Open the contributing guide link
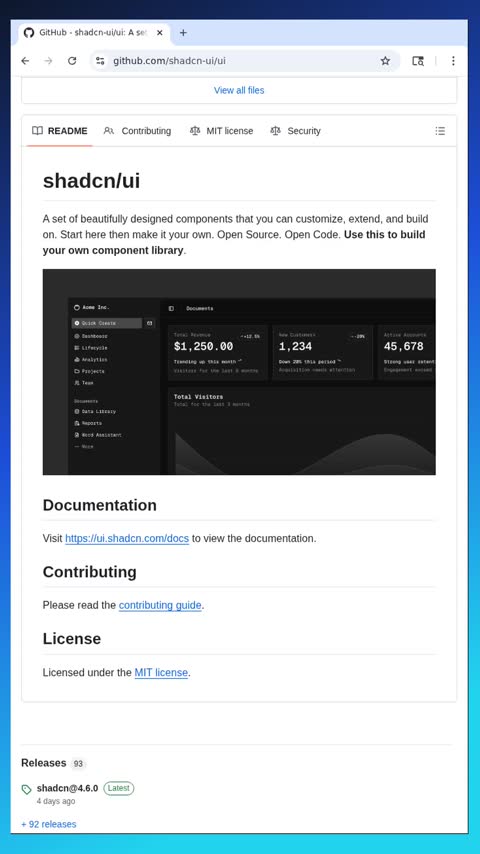The image size is (480, 854). point(160,605)
